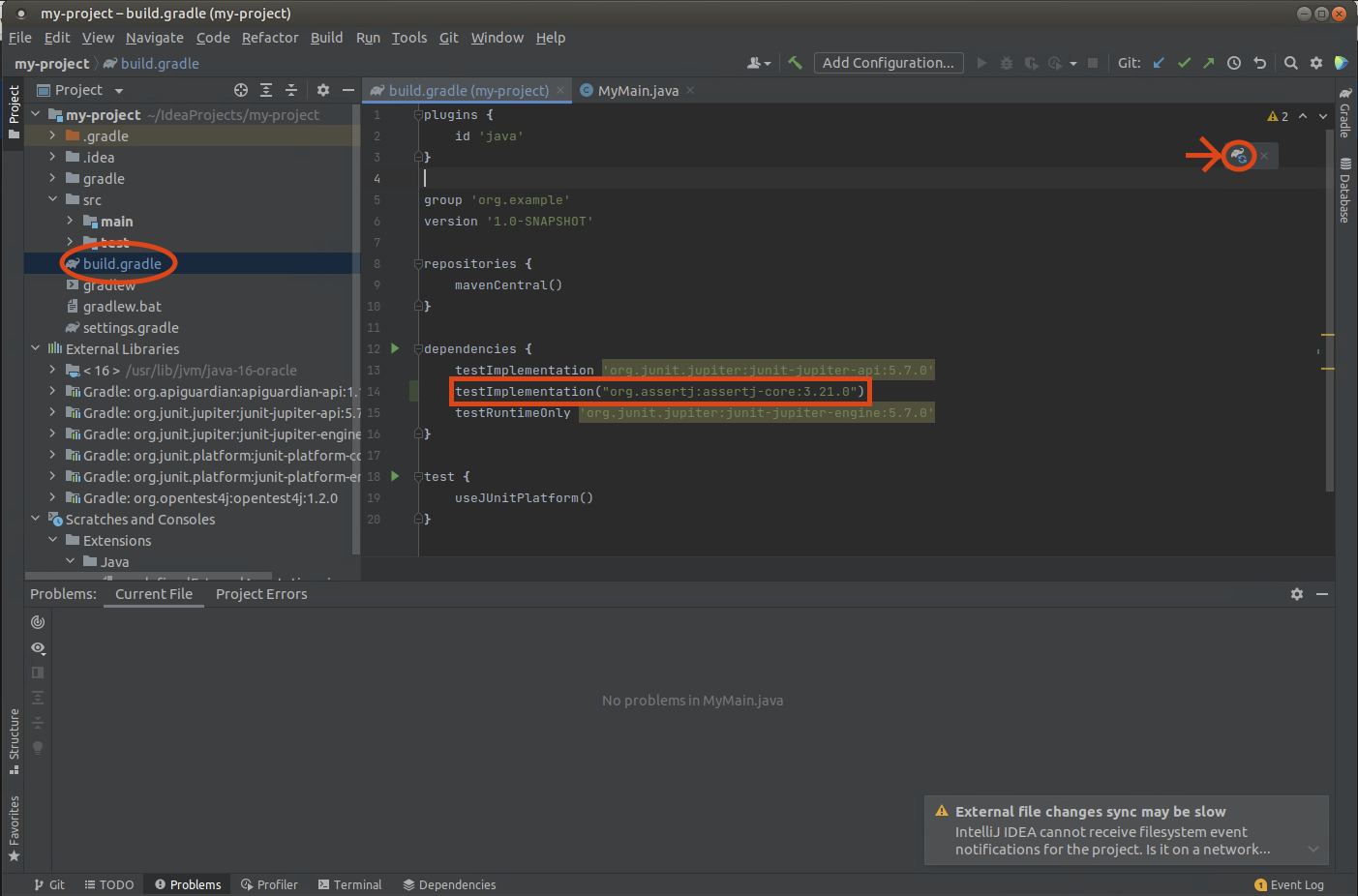Open Problems panel gear settings
The width and height of the screenshot is (1358, 896).
point(1297,594)
